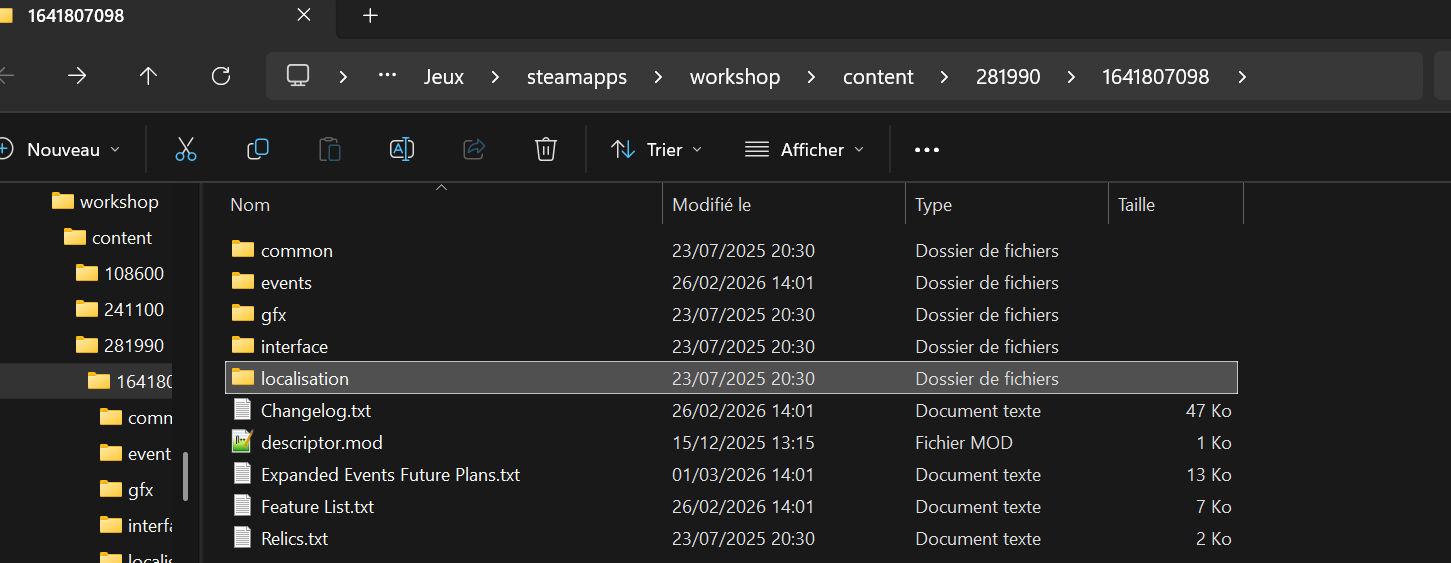The image size is (1451, 563).
Task: Select the localisation folder row
Action: 731,378
